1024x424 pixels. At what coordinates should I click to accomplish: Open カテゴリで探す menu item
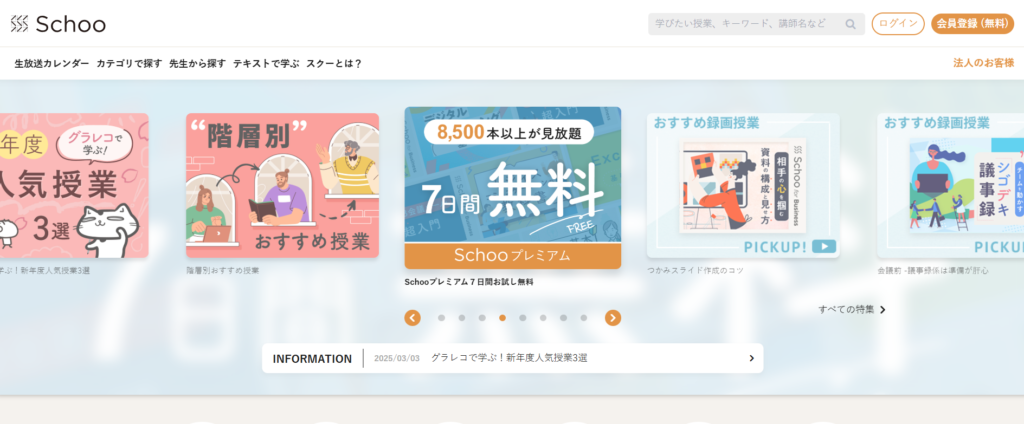click(129, 63)
